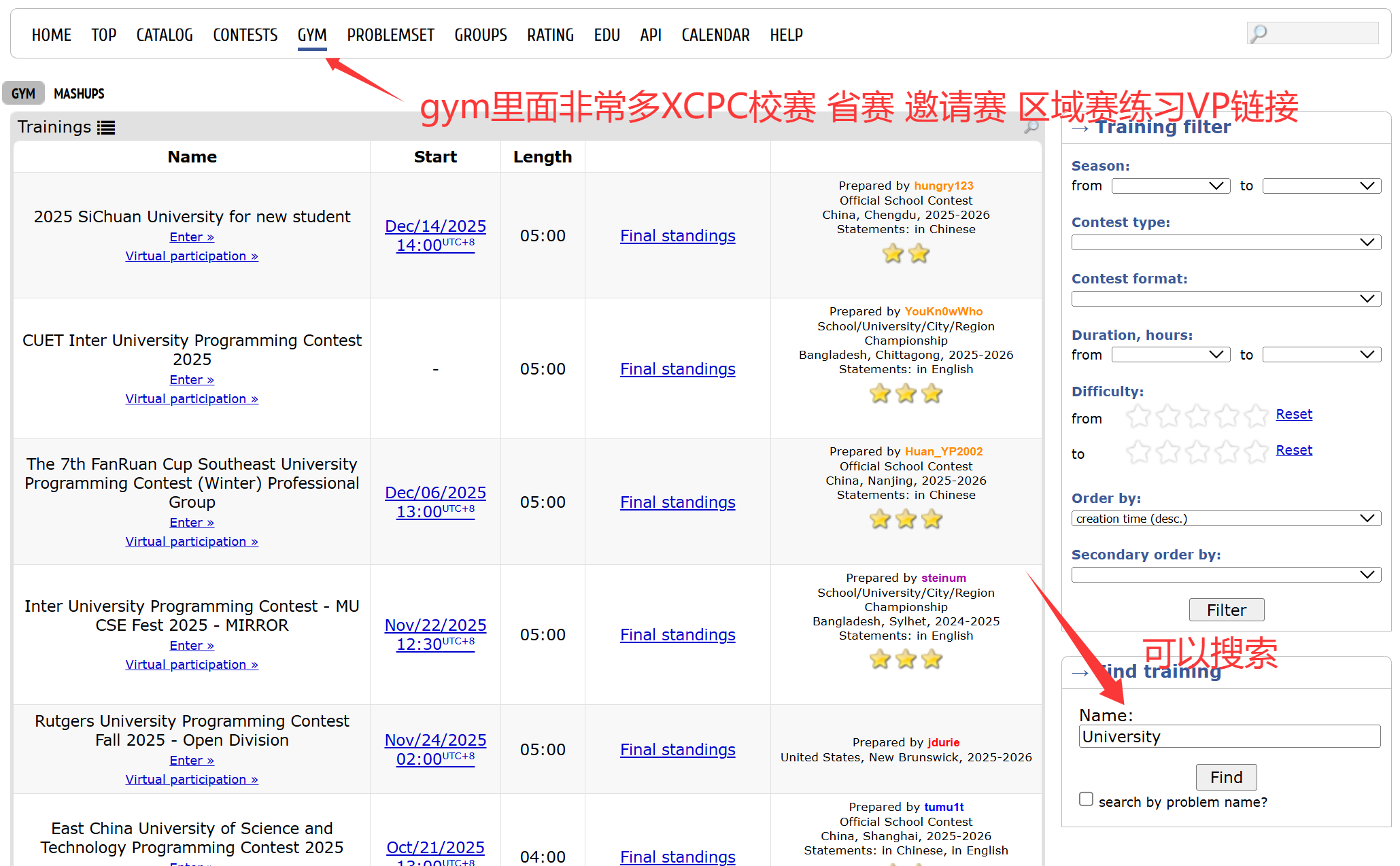1400x866 pixels.
Task: Open Final standings for Rutgers University contest
Action: click(x=677, y=750)
